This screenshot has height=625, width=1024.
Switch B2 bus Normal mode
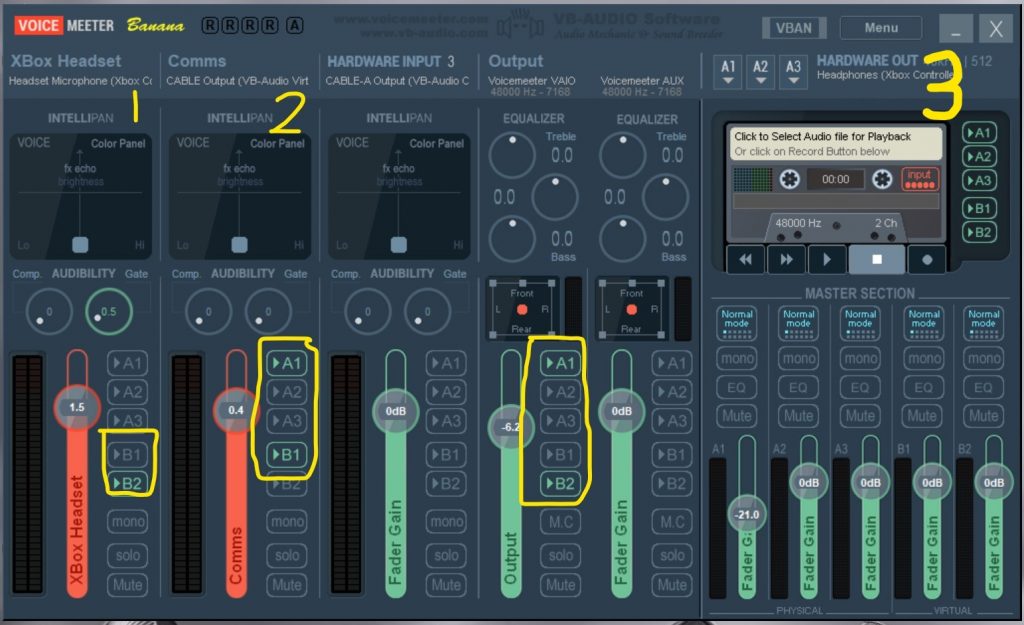coord(984,323)
